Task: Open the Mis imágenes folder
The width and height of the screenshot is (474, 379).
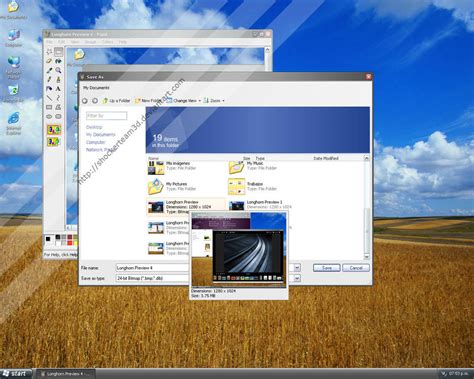Action: pos(172,168)
